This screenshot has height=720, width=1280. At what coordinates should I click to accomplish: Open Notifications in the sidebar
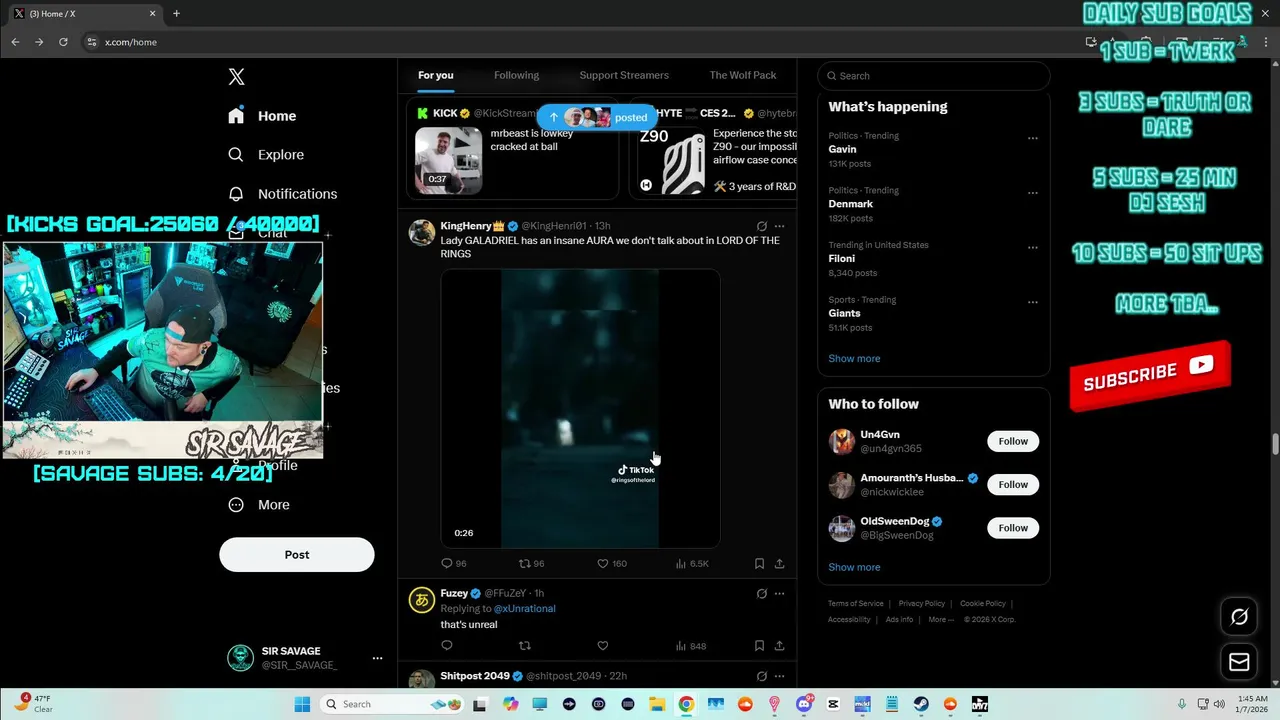[282, 194]
